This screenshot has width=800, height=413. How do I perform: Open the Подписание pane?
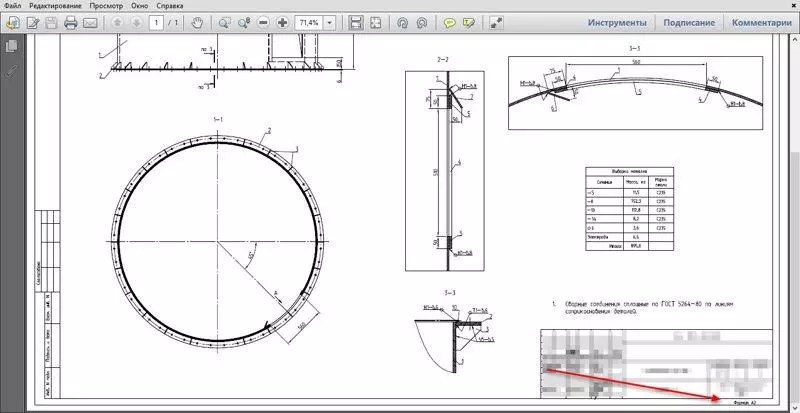689,22
